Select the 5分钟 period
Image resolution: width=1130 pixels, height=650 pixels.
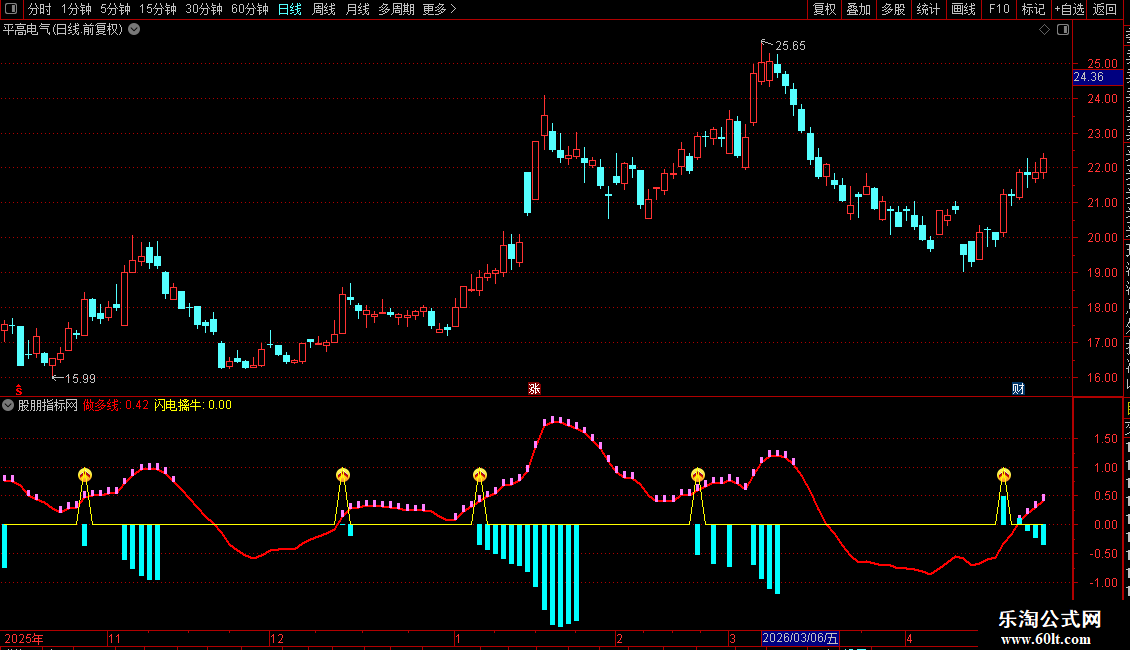click(115, 9)
